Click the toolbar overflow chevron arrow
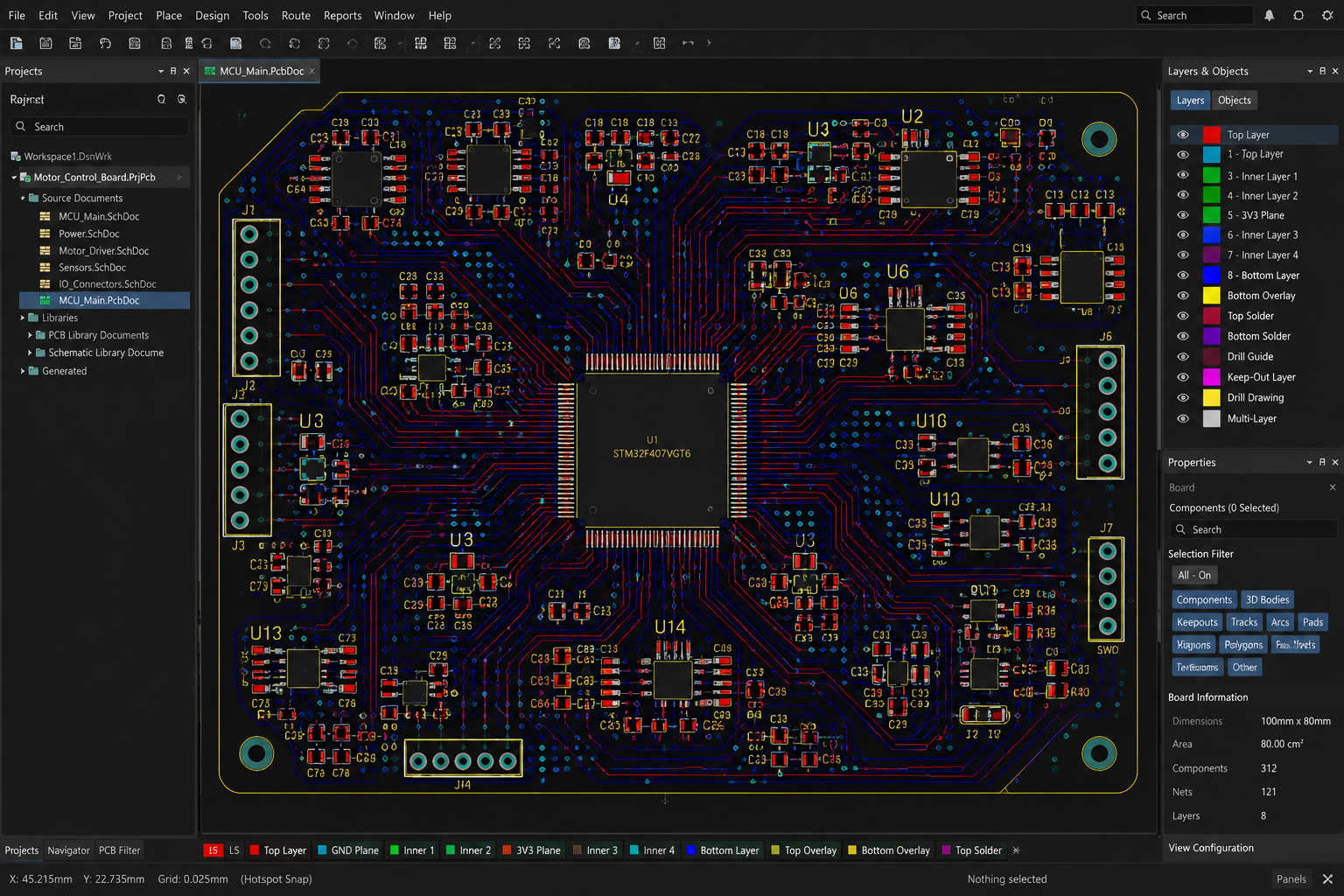Screen dimensions: 1344x896 coord(709,43)
